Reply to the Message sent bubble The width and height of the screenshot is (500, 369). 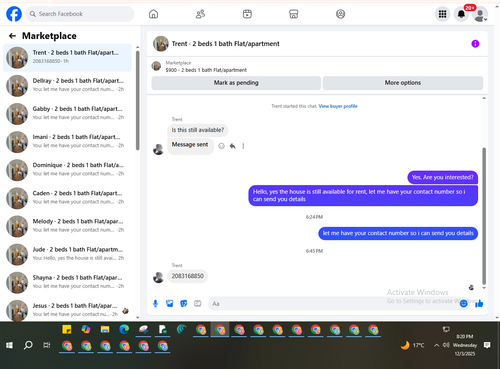(x=232, y=146)
